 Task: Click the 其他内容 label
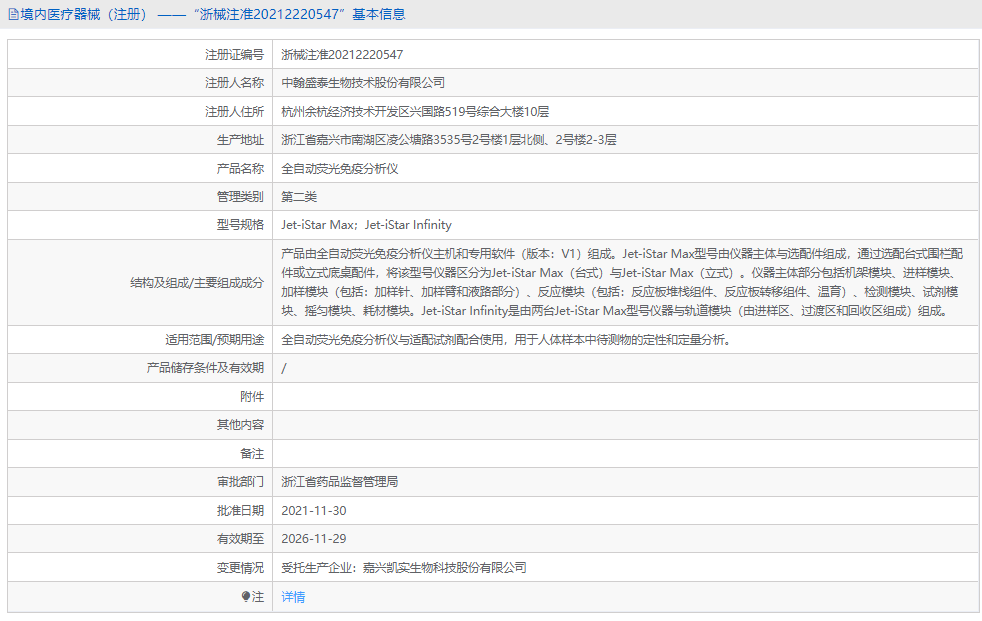point(240,424)
